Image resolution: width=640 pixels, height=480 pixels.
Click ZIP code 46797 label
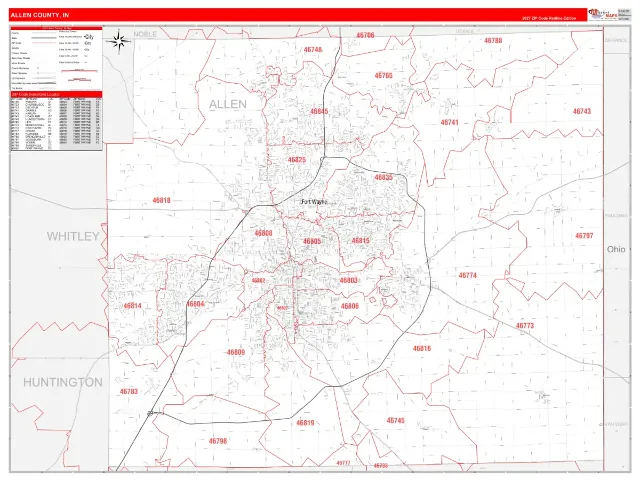pos(584,236)
